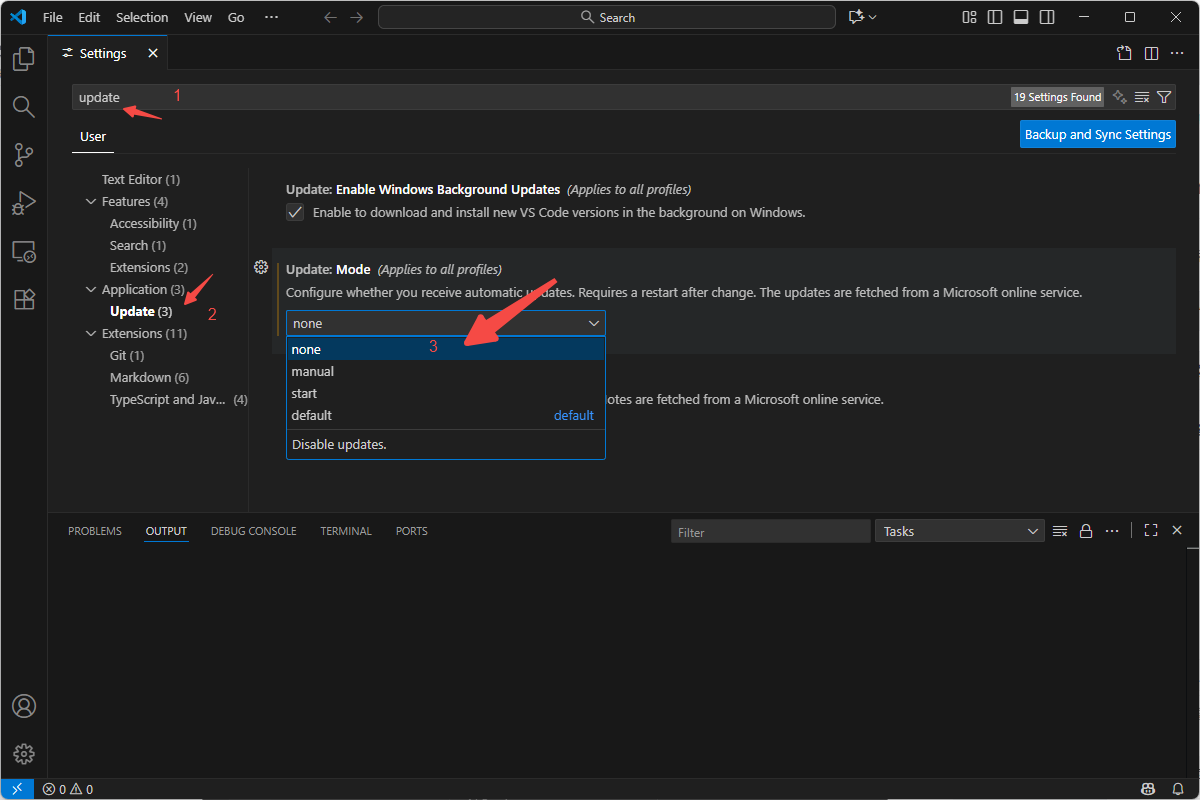
Task: Switch to the Terminal panel tab
Action: point(346,531)
